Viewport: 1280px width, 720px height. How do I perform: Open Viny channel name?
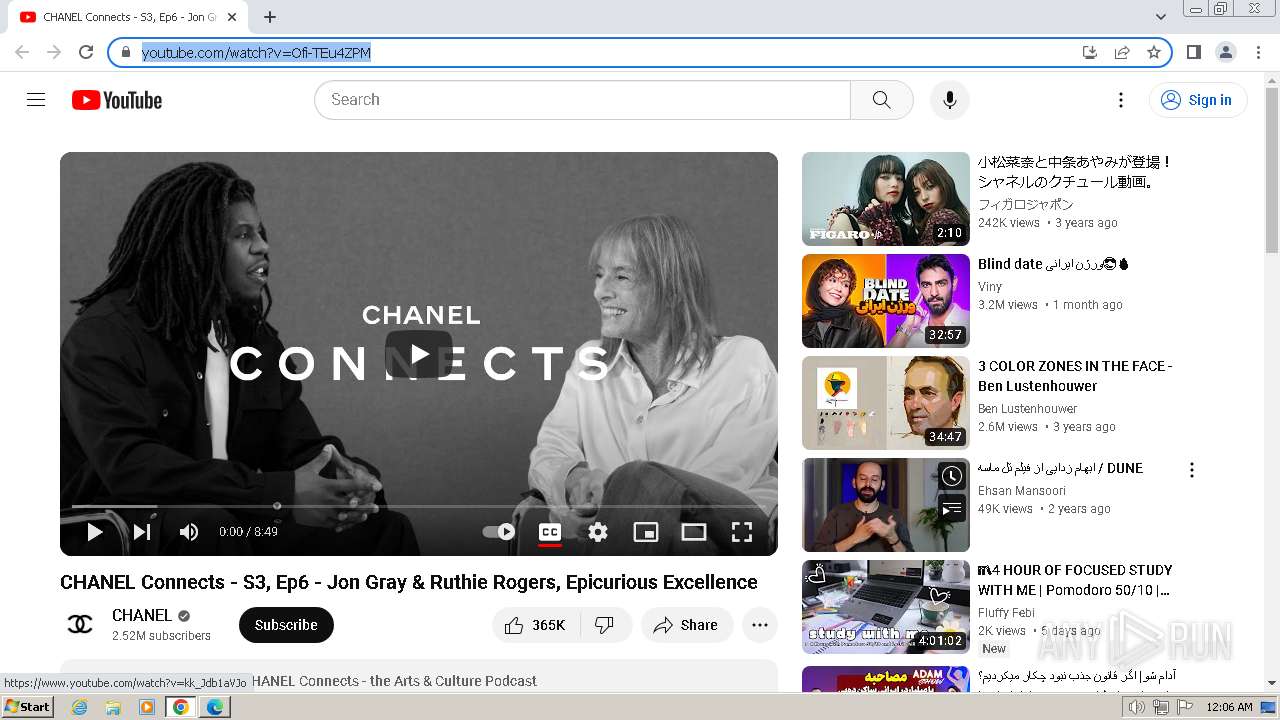click(990, 287)
